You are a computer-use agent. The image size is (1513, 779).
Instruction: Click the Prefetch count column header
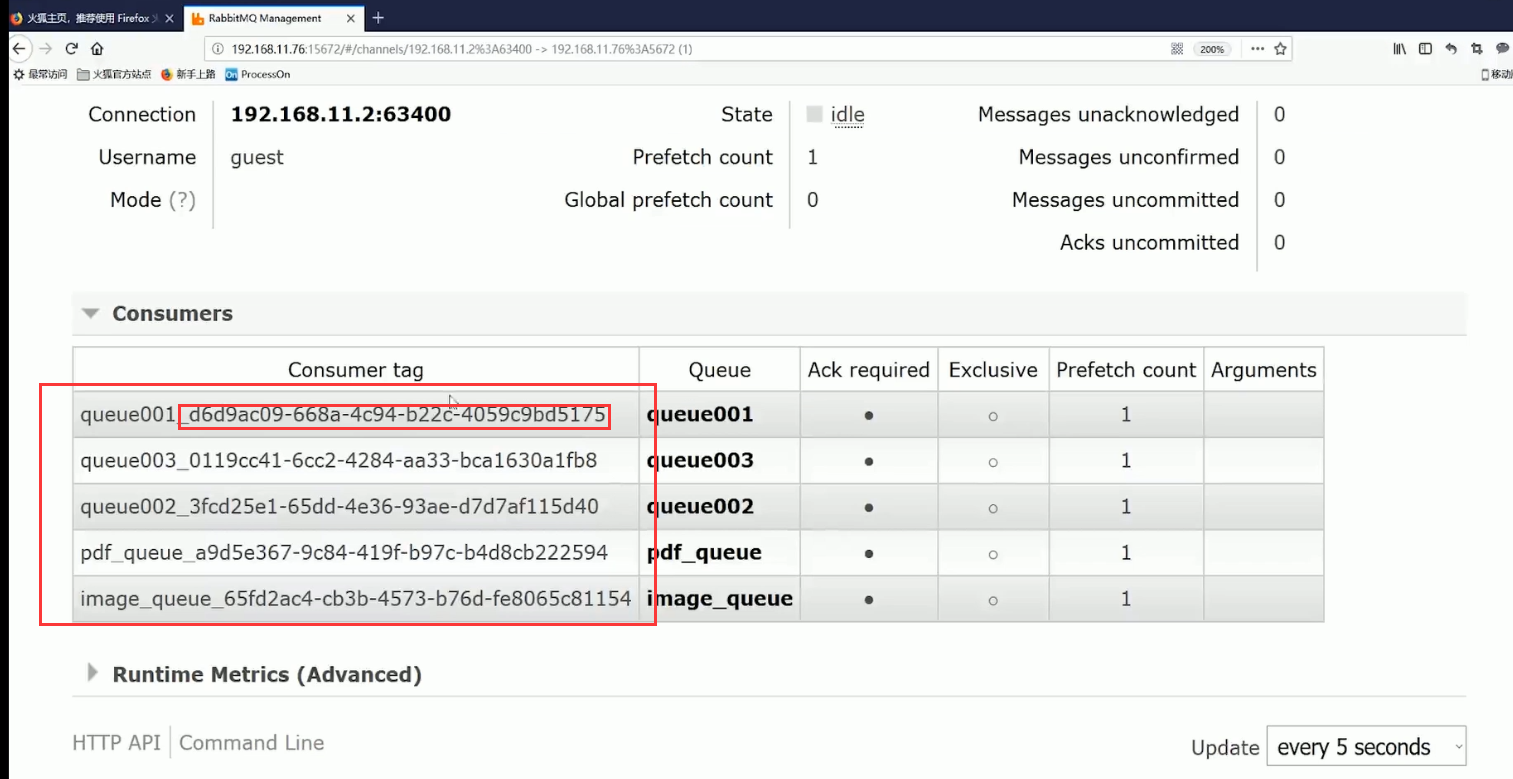(1126, 370)
